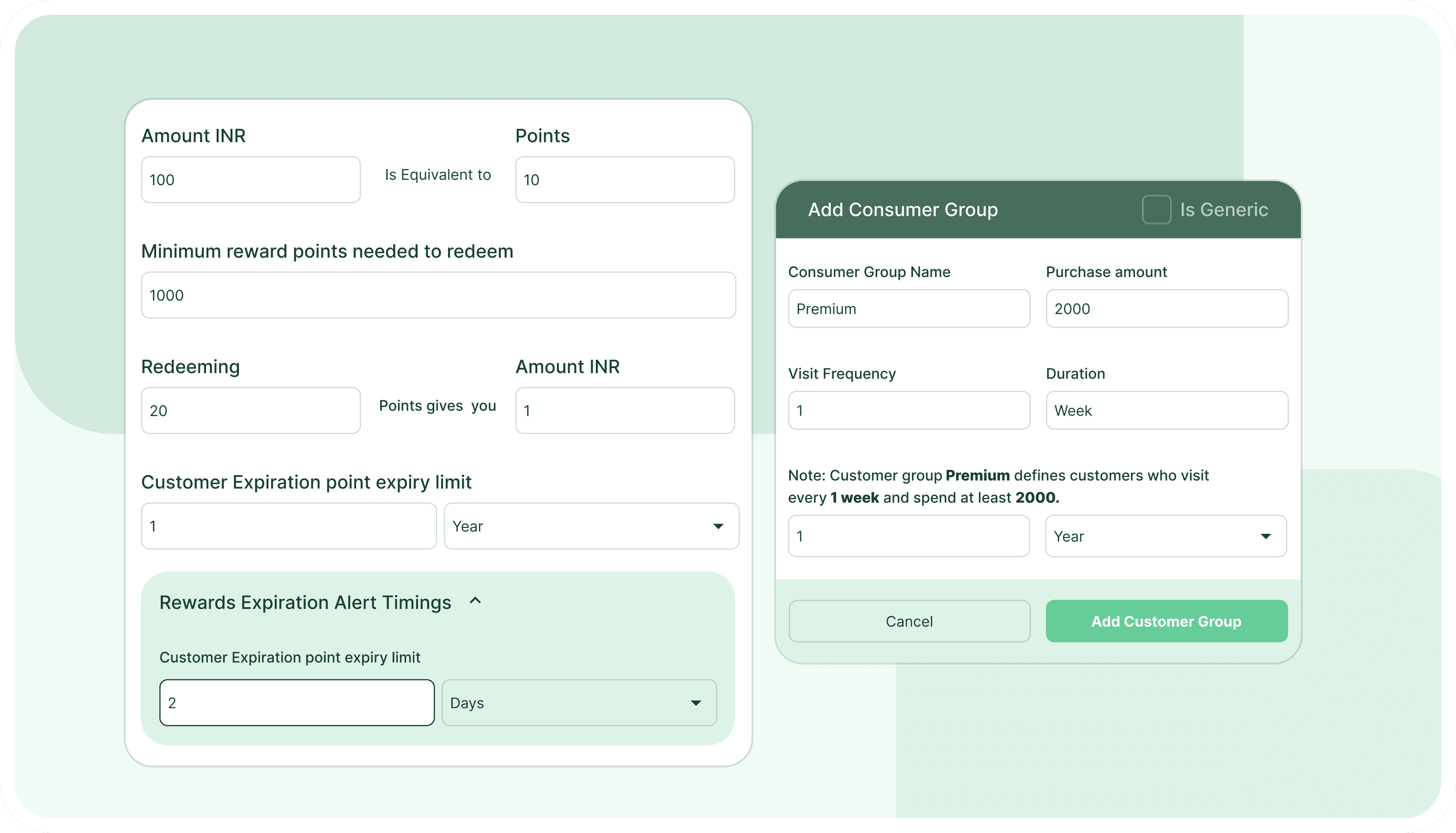Viewport: 1456px width, 833px height.
Task: Click the Cancel button
Action: pyautogui.click(x=909, y=621)
